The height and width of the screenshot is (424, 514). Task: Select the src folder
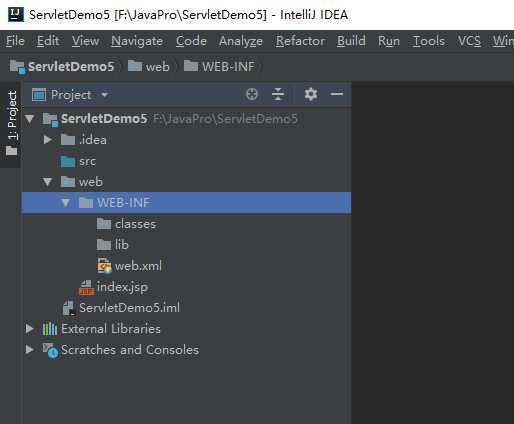[x=186, y=161]
